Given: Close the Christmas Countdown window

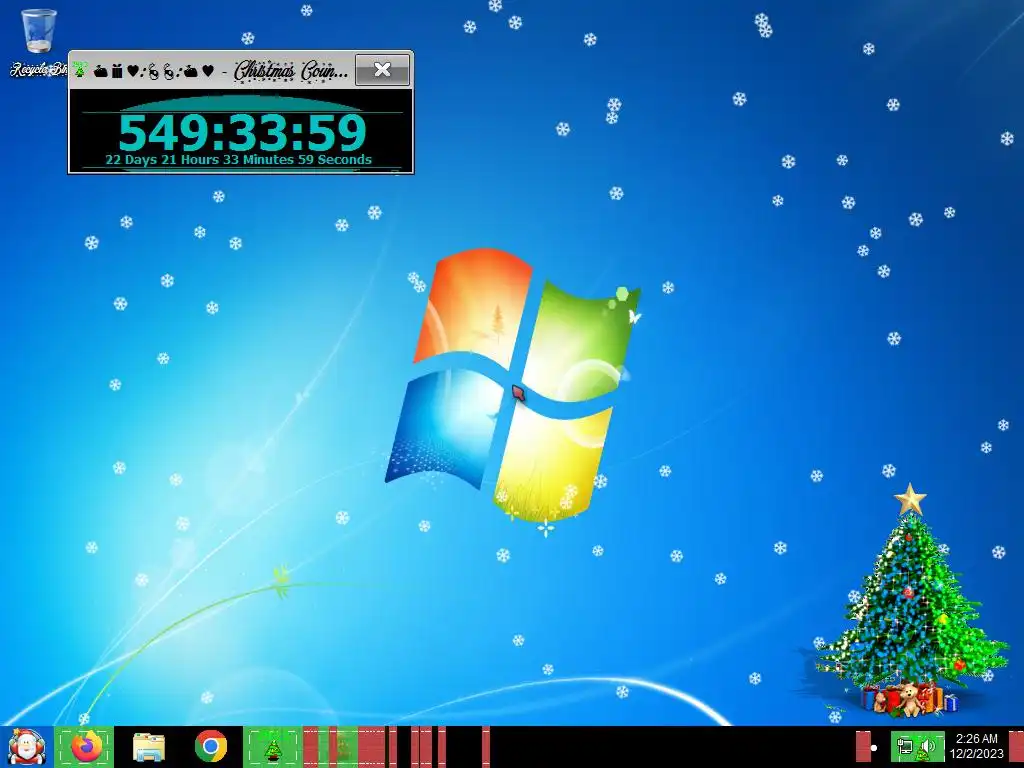Looking at the screenshot, I should tap(383, 70).
